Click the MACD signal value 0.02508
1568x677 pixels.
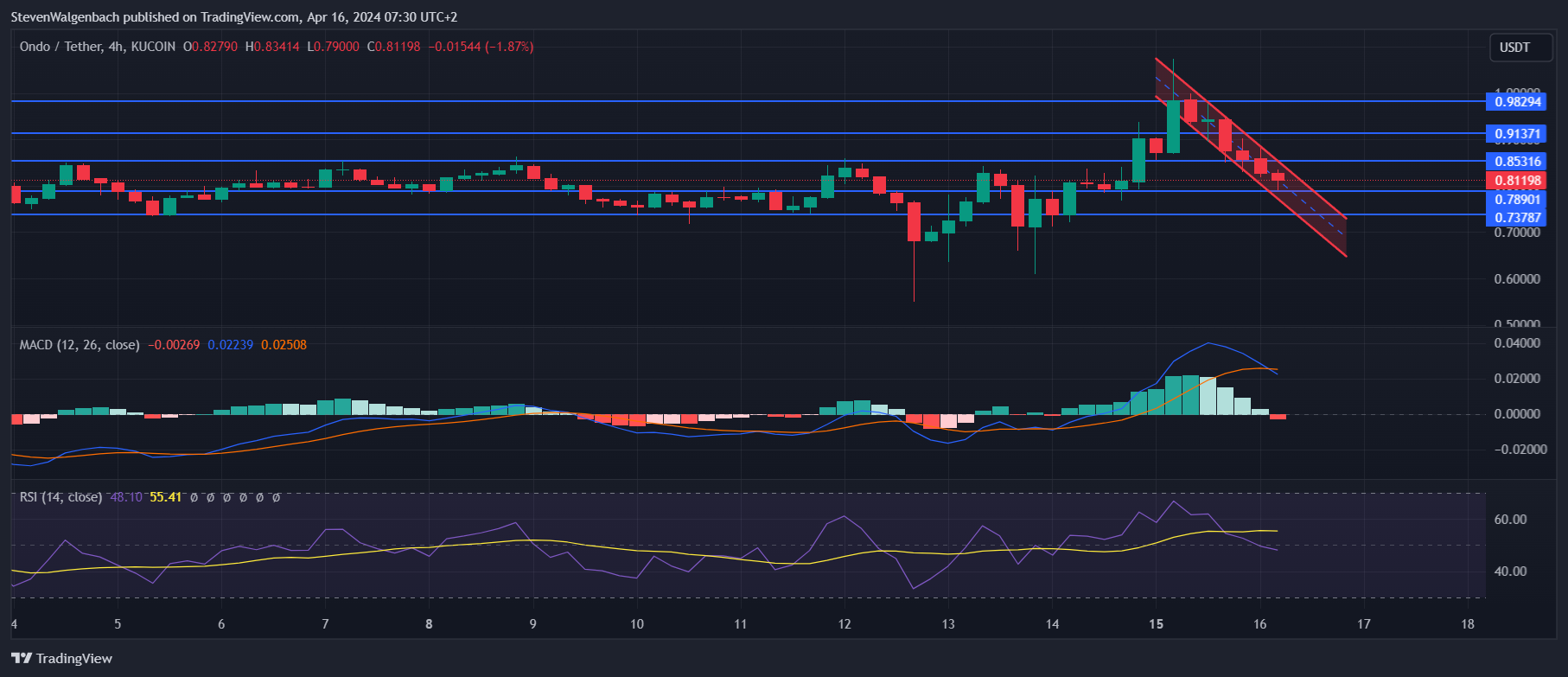(284, 345)
